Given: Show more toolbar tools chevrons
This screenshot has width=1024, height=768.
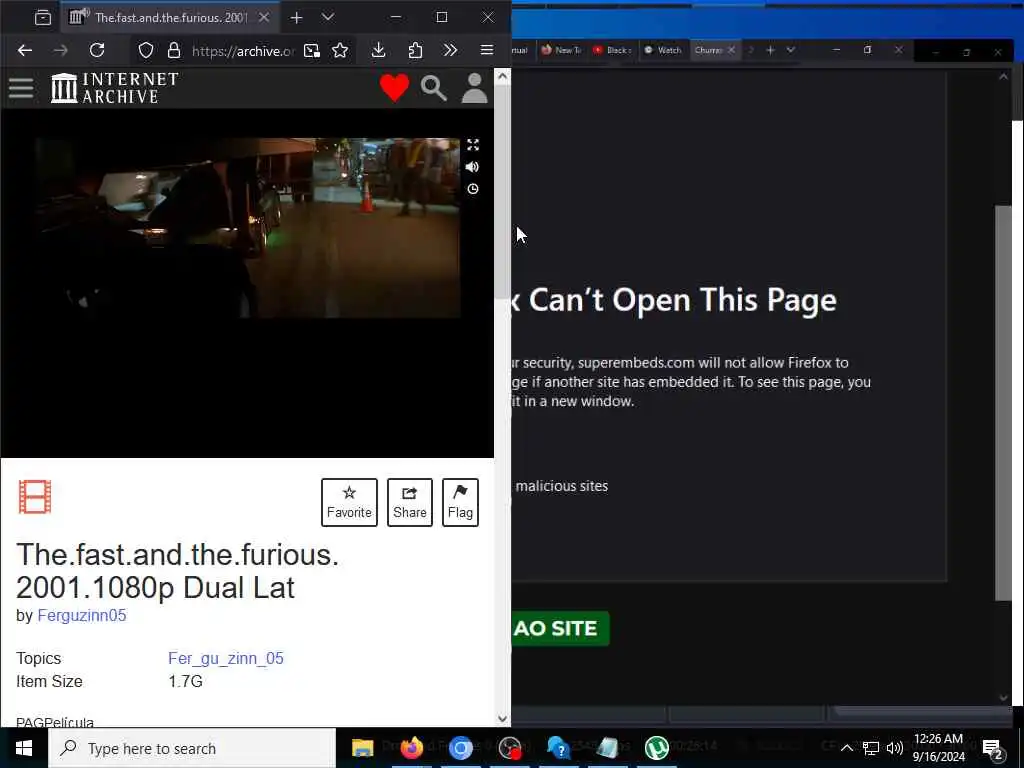Looking at the screenshot, I should click(450, 50).
